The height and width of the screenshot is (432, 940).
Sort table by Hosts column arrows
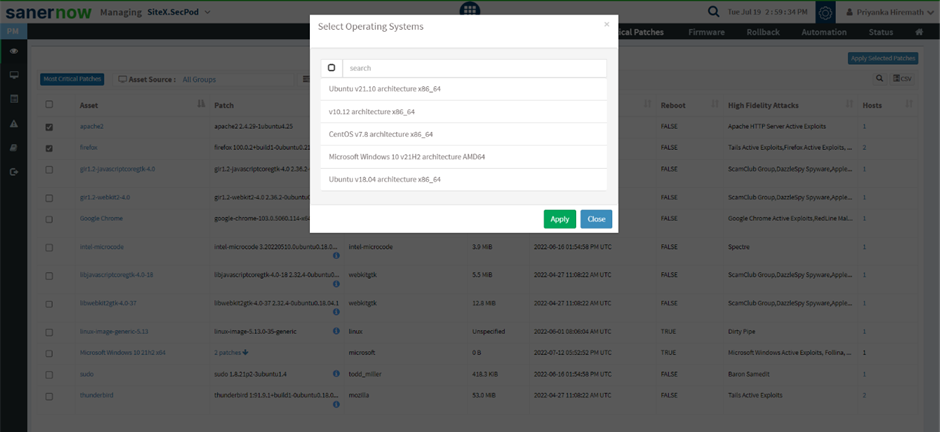(x=909, y=105)
